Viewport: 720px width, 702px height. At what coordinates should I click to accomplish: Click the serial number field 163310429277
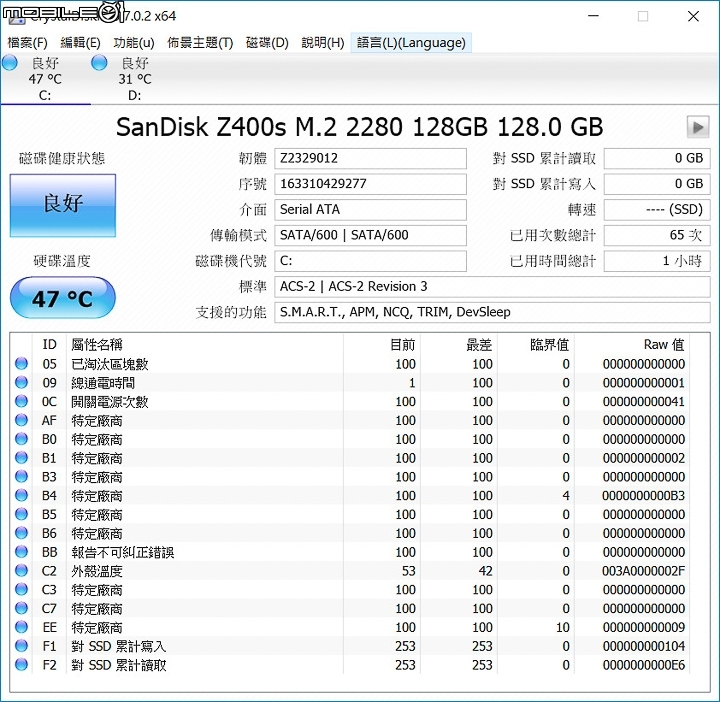click(370, 184)
